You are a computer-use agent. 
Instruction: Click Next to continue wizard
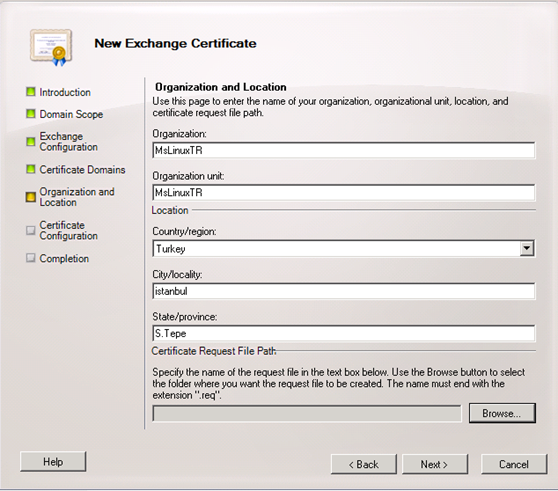coord(435,464)
